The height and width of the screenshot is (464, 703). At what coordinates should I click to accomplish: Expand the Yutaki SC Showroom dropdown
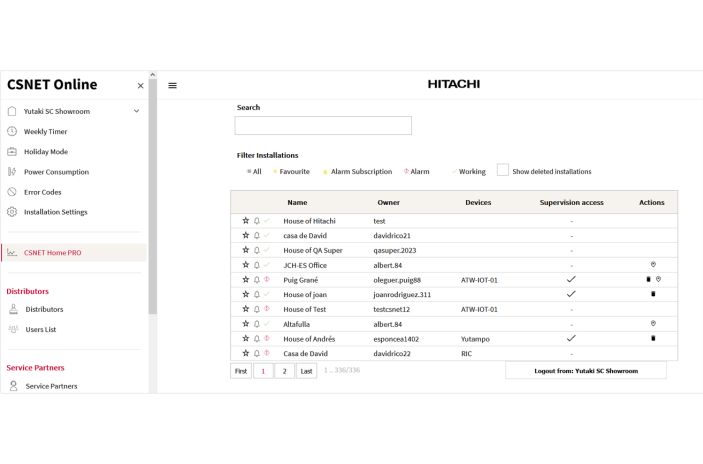(136, 111)
